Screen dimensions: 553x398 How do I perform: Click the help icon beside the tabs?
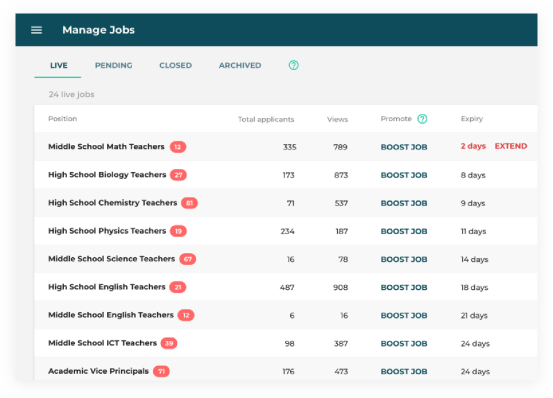pyautogui.click(x=293, y=65)
